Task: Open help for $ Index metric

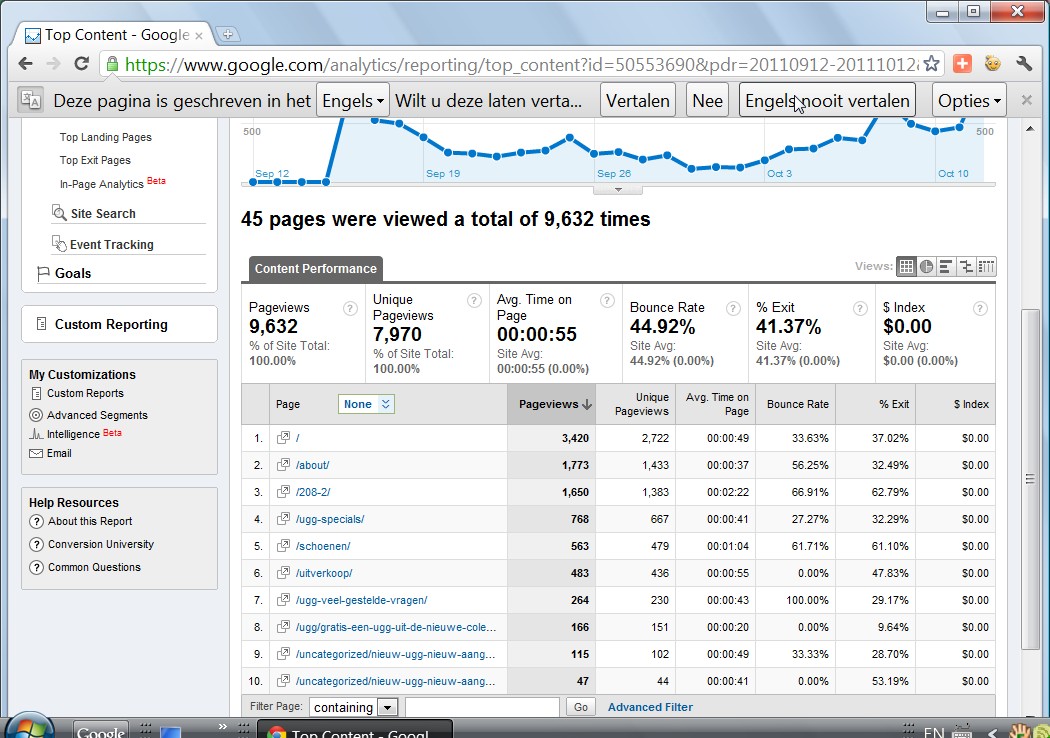Action: 980,308
